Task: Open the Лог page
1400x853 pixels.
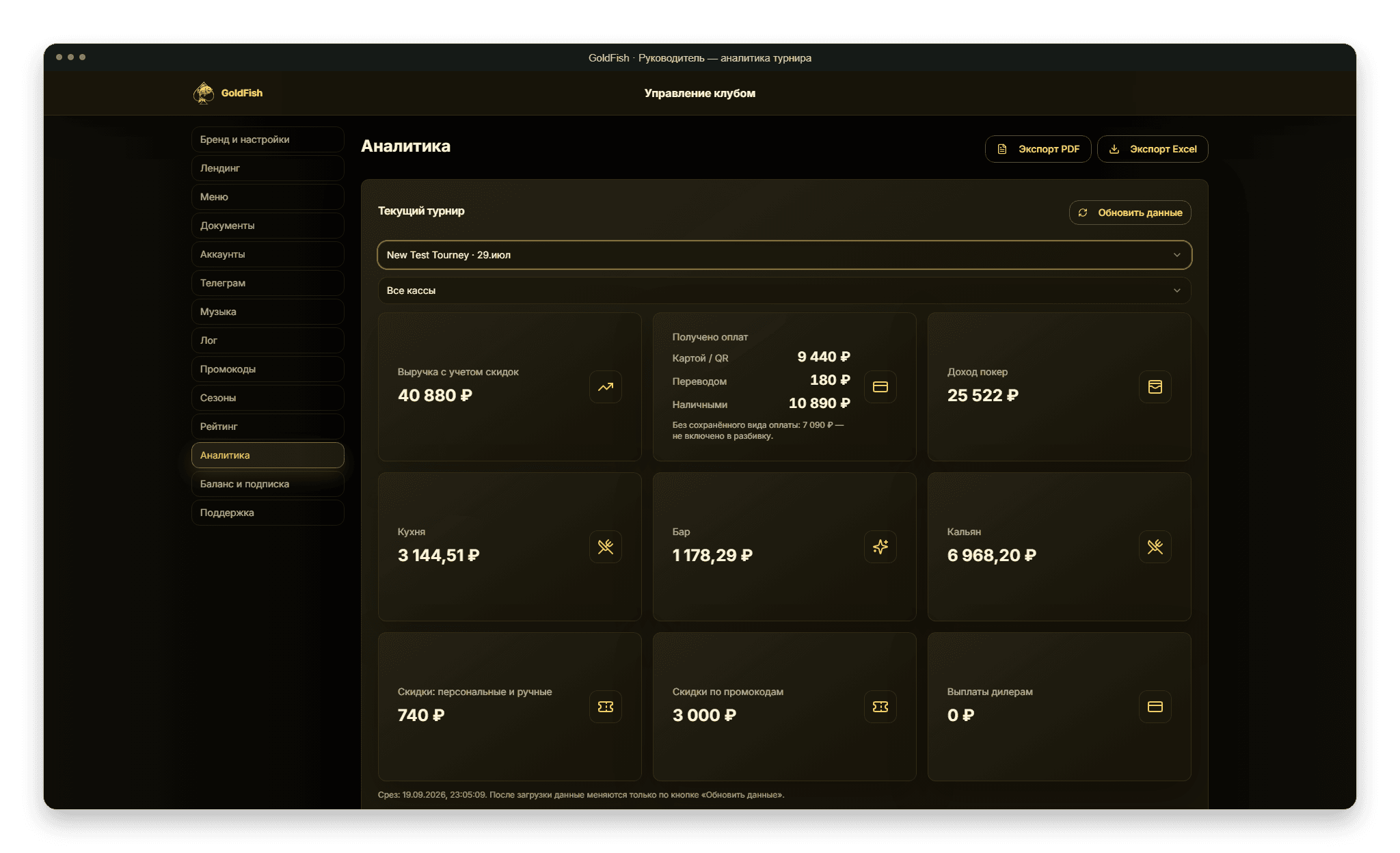Action: (x=267, y=340)
